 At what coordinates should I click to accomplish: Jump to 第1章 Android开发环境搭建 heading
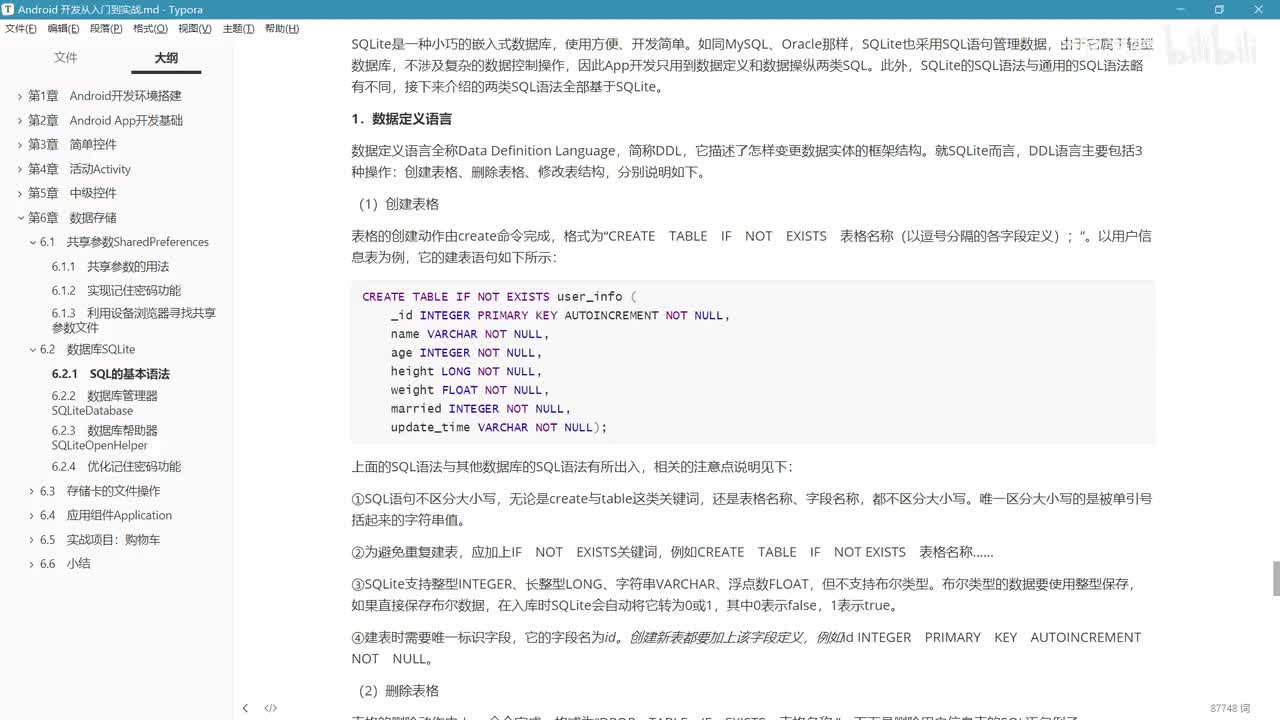point(105,96)
